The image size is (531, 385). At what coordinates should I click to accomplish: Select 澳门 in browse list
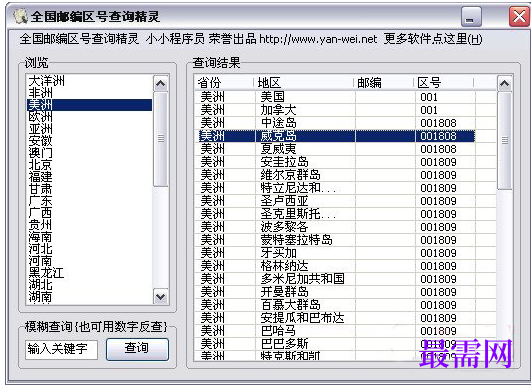coord(89,153)
